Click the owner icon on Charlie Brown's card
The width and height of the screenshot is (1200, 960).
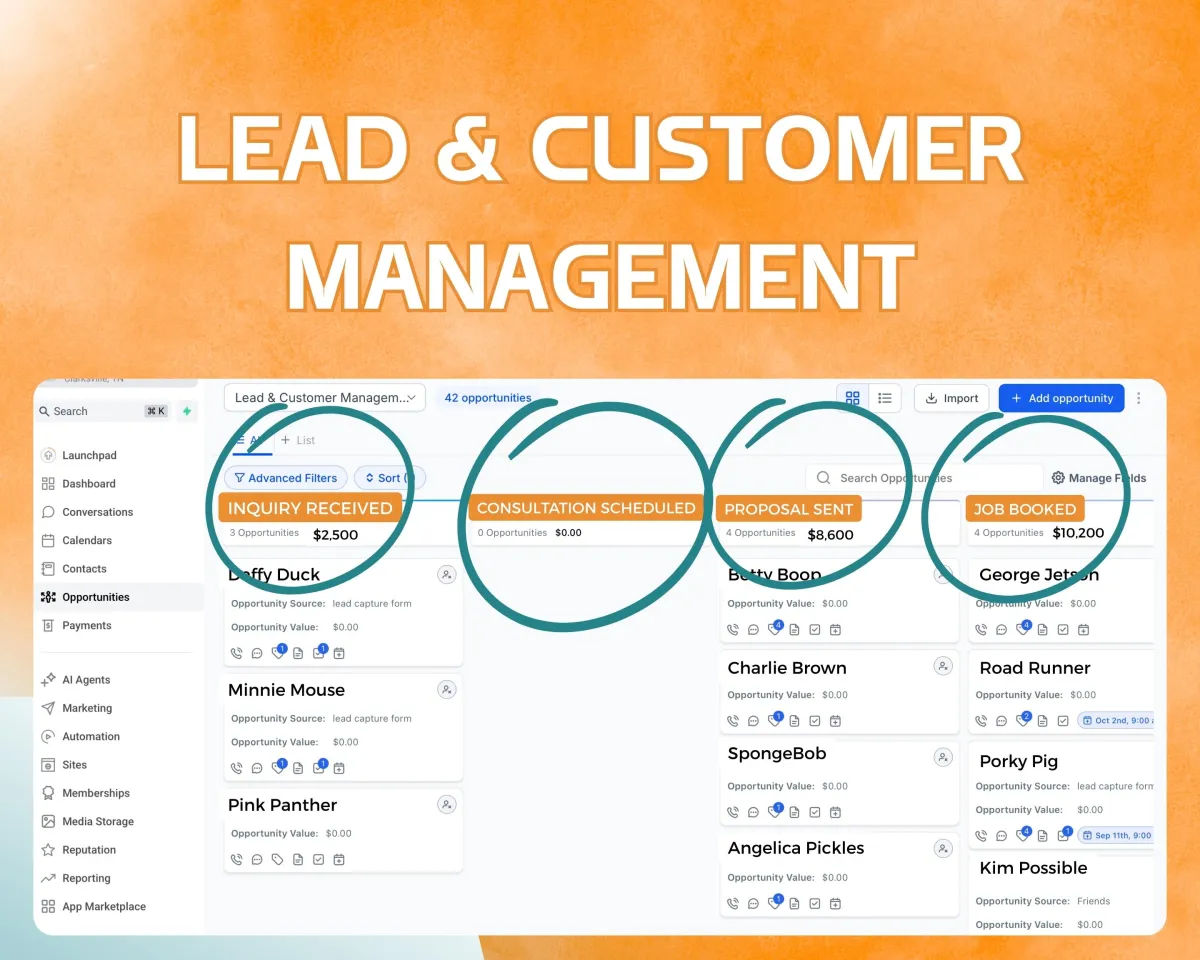point(943,666)
